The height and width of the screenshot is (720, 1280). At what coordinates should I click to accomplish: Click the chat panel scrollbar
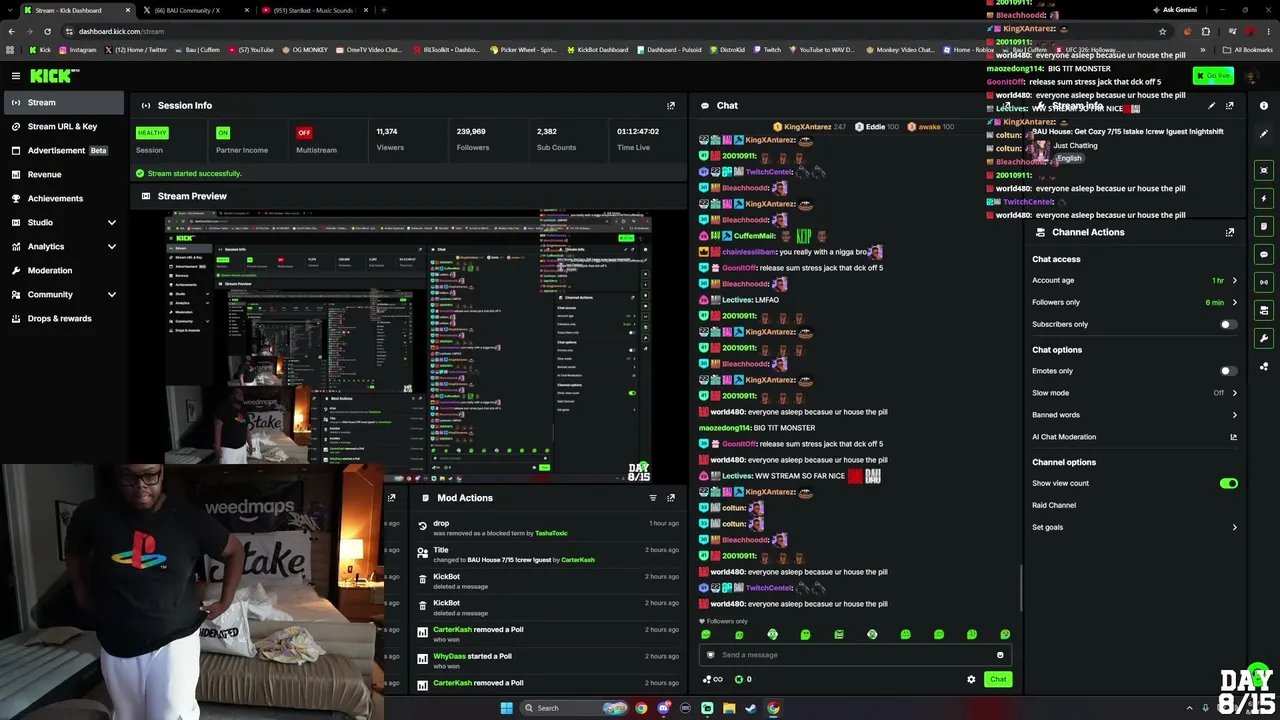pos(1020,587)
